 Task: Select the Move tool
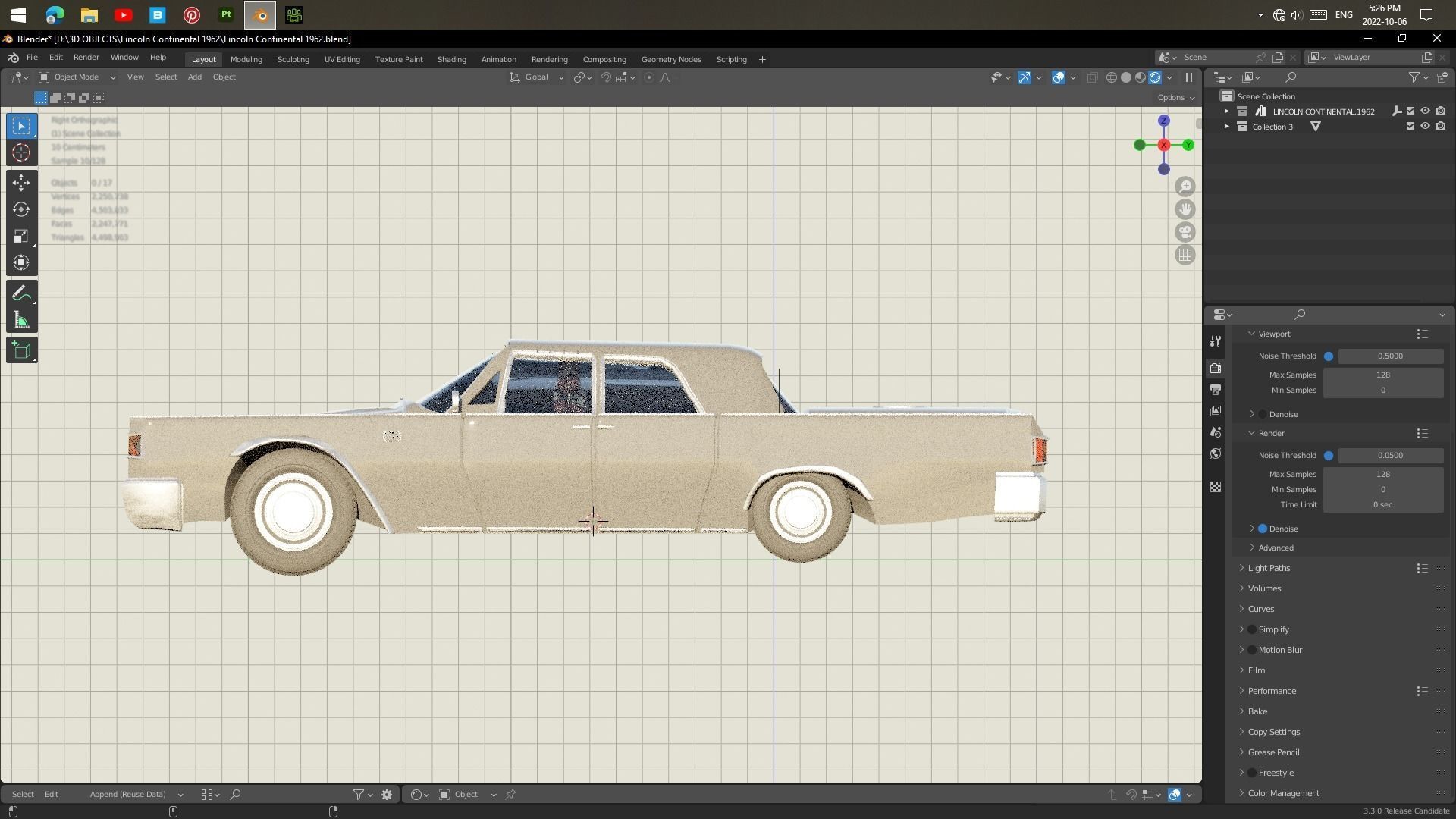21,182
